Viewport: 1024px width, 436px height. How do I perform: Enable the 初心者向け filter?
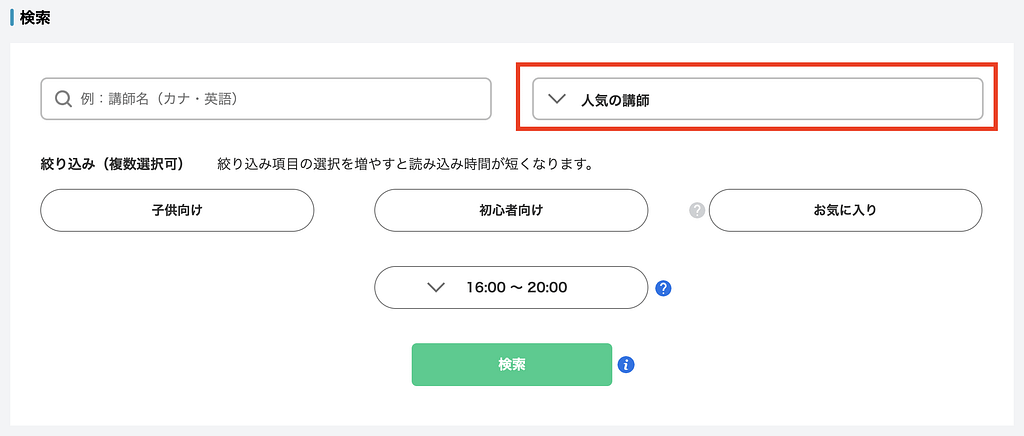point(511,210)
